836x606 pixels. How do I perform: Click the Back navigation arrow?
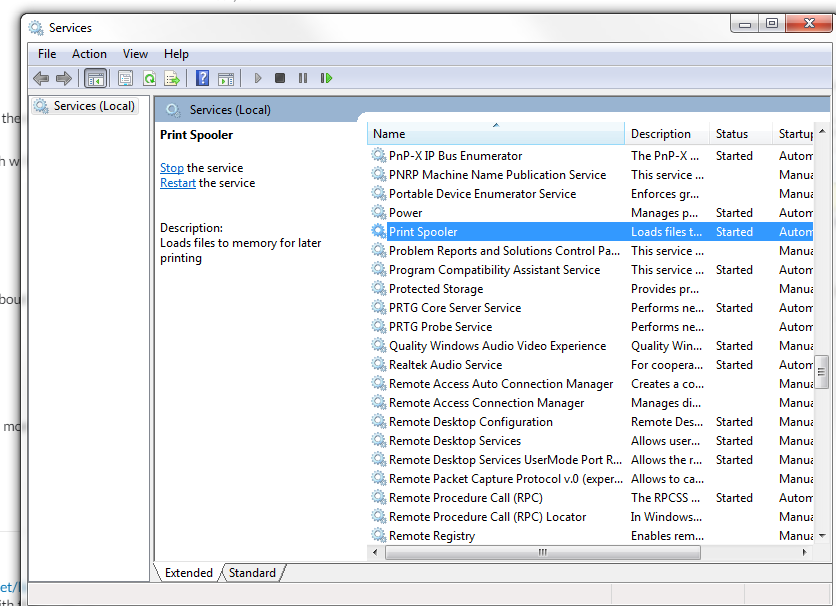tap(40, 77)
